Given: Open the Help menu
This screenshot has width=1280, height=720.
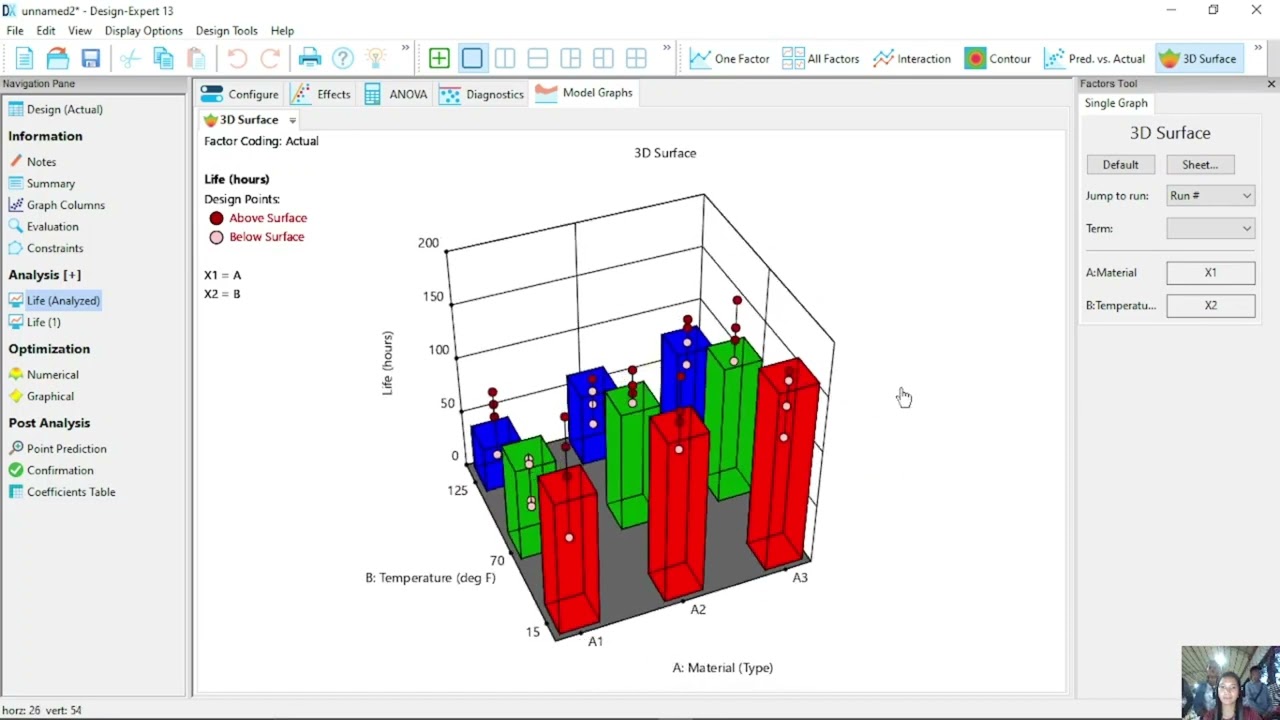Looking at the screenshot, I should [x=282, y=31].
